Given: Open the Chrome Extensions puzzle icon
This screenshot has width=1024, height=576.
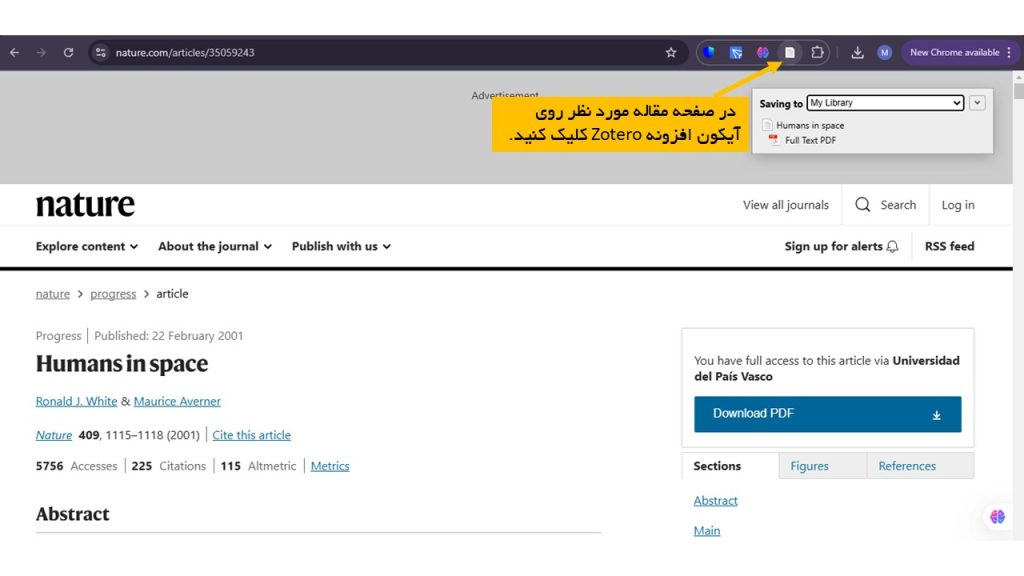Looking at the screenshot, I should point(817,52).
